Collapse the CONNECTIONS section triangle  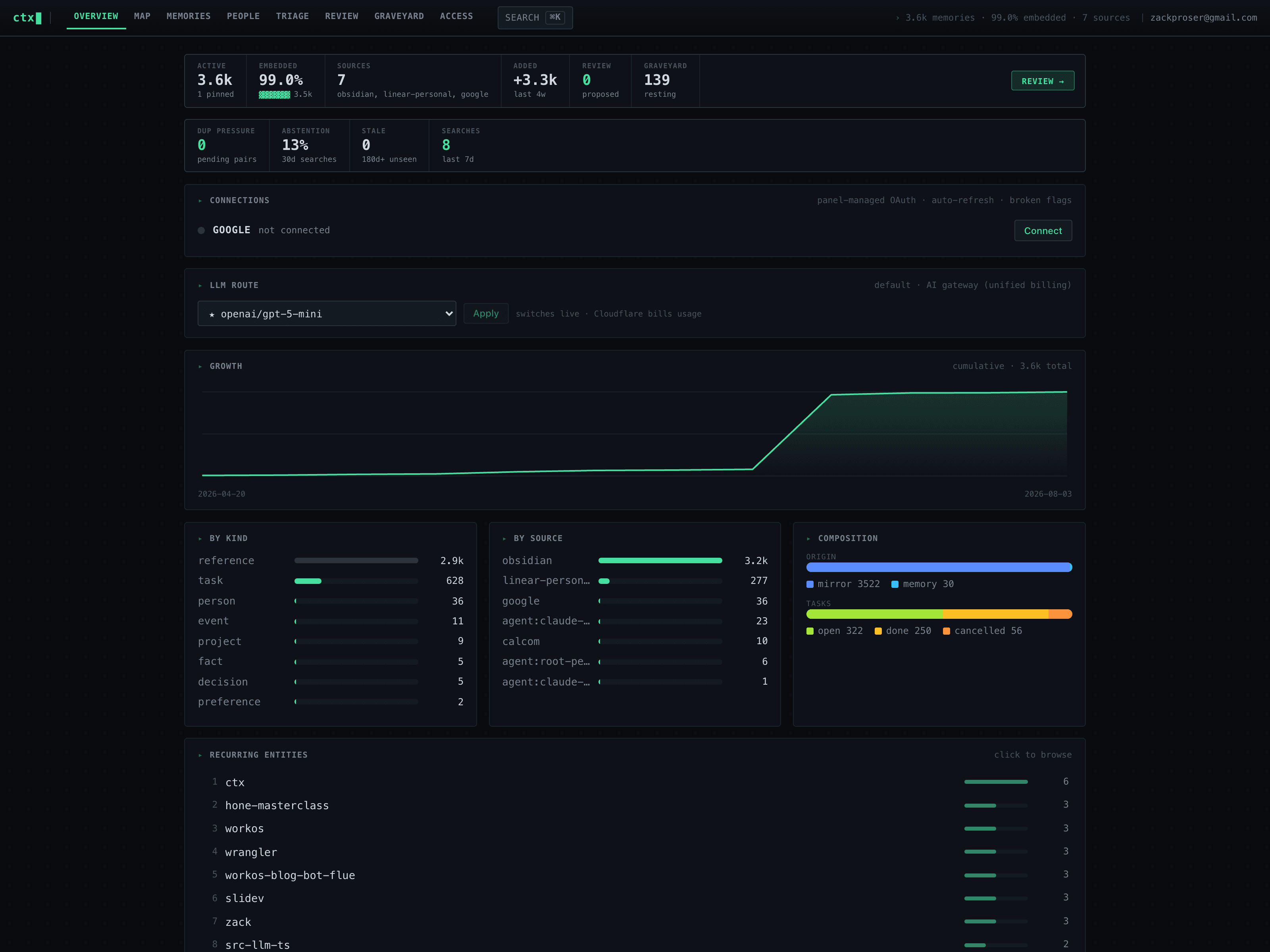(x=200, y=201)
